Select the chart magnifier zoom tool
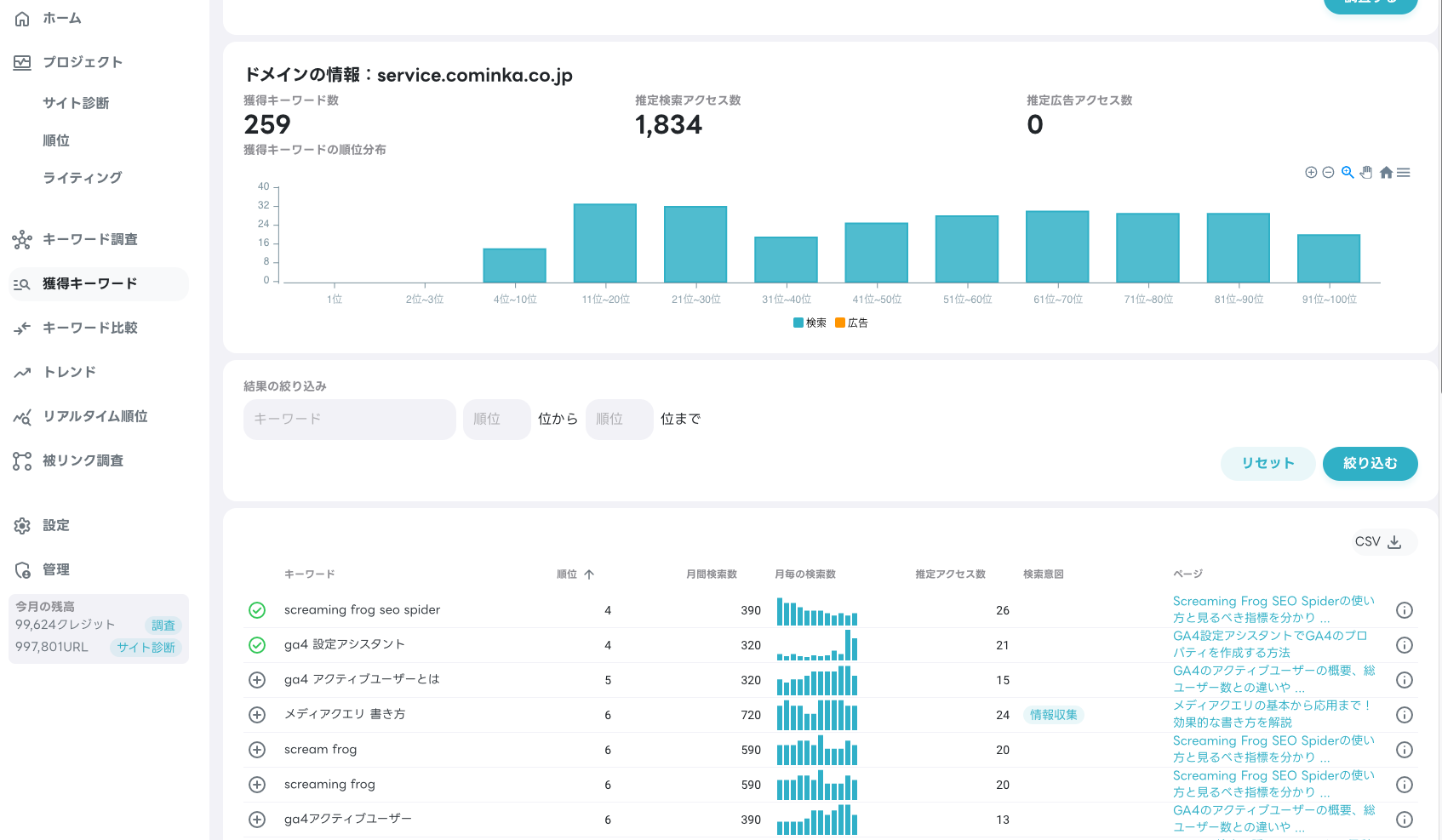Screen dimensions: 1442x840 (1348, 173)
